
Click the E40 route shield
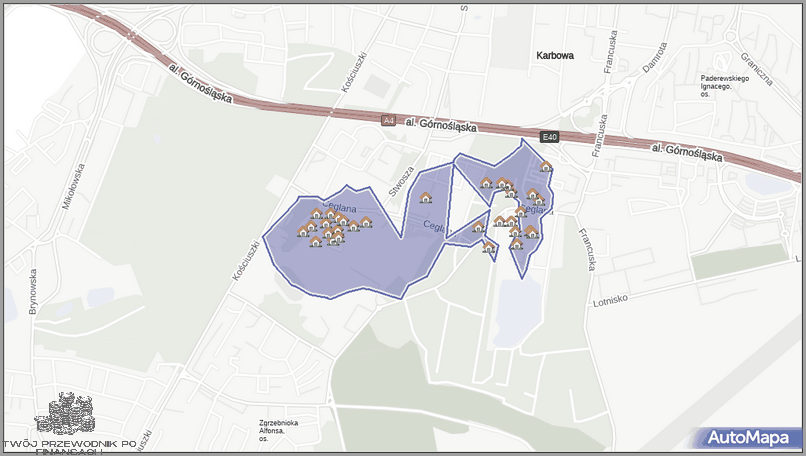tap(547, 136)
